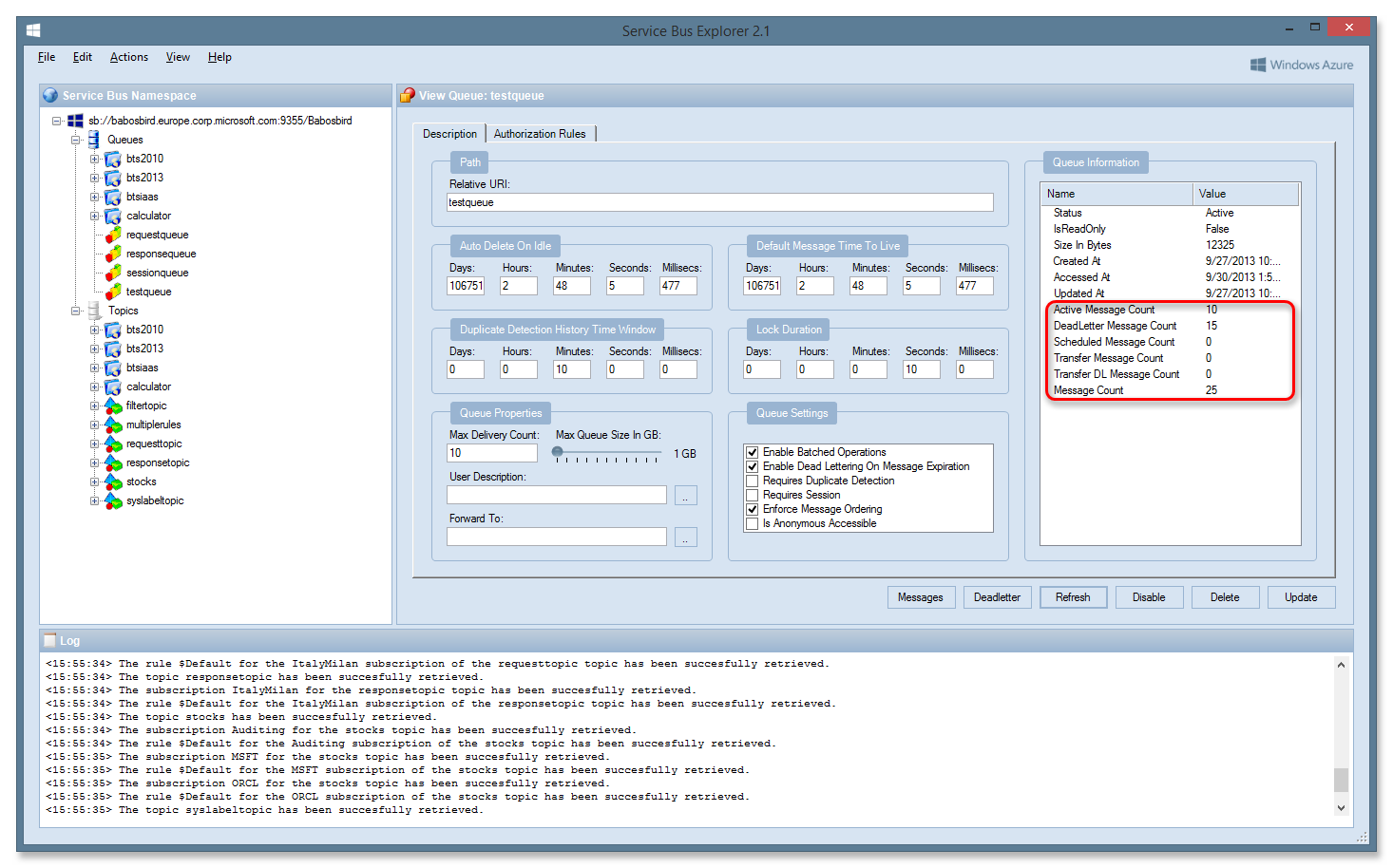Image resolution: width=1393 pixels, height=868 pixels.
Task: Click the Service Bus Namespace globe icon
Action: point(50,95)
